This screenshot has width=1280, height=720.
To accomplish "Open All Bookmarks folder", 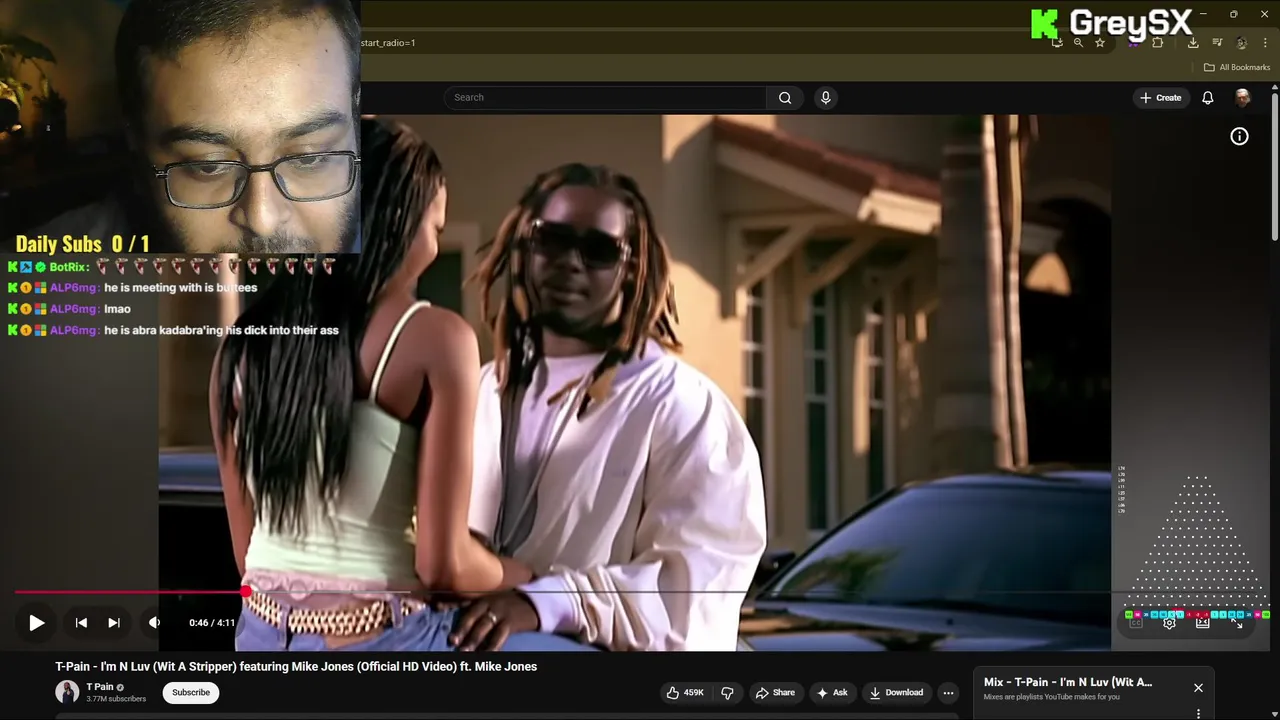I will click(x=1237, y=67).
